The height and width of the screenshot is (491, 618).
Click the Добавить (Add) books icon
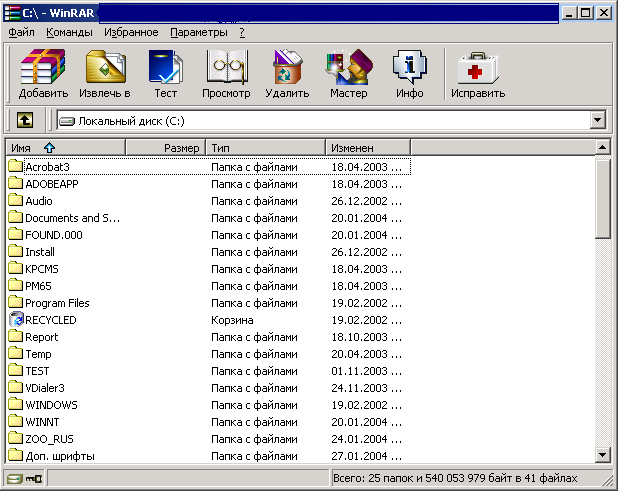click(43, 67)
